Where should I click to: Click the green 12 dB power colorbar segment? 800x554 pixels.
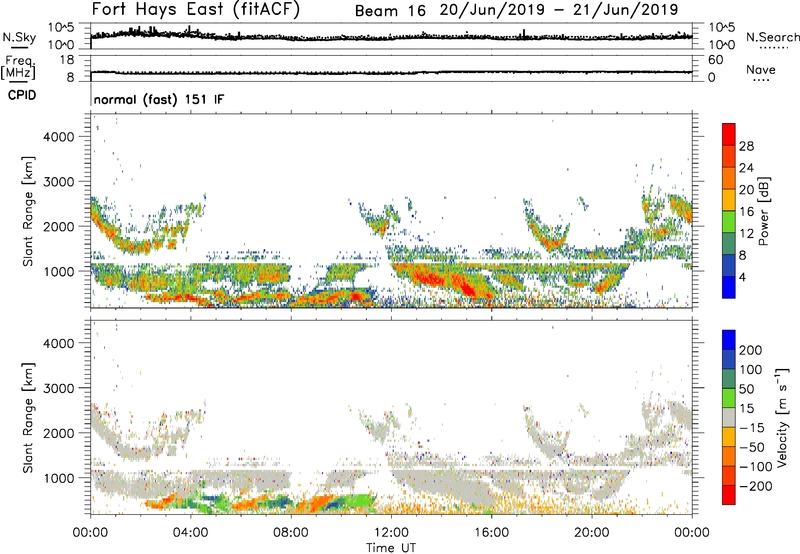(x=729, y=222)
